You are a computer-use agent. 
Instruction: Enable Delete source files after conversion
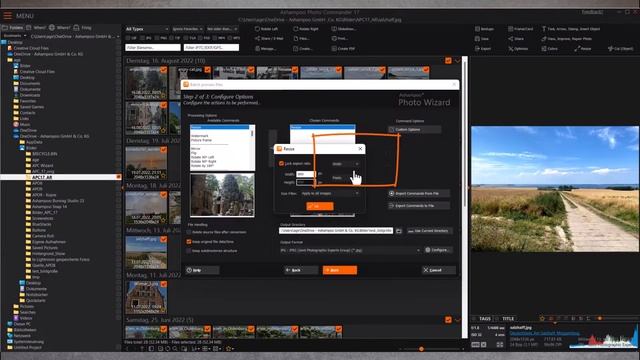[189, 232]
